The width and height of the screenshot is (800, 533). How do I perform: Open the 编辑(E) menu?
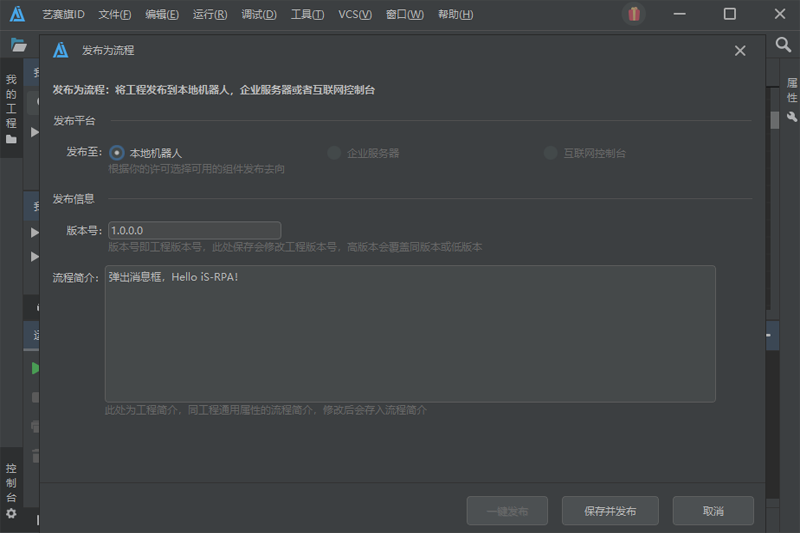pyautogui.click(x=162, y=14)
